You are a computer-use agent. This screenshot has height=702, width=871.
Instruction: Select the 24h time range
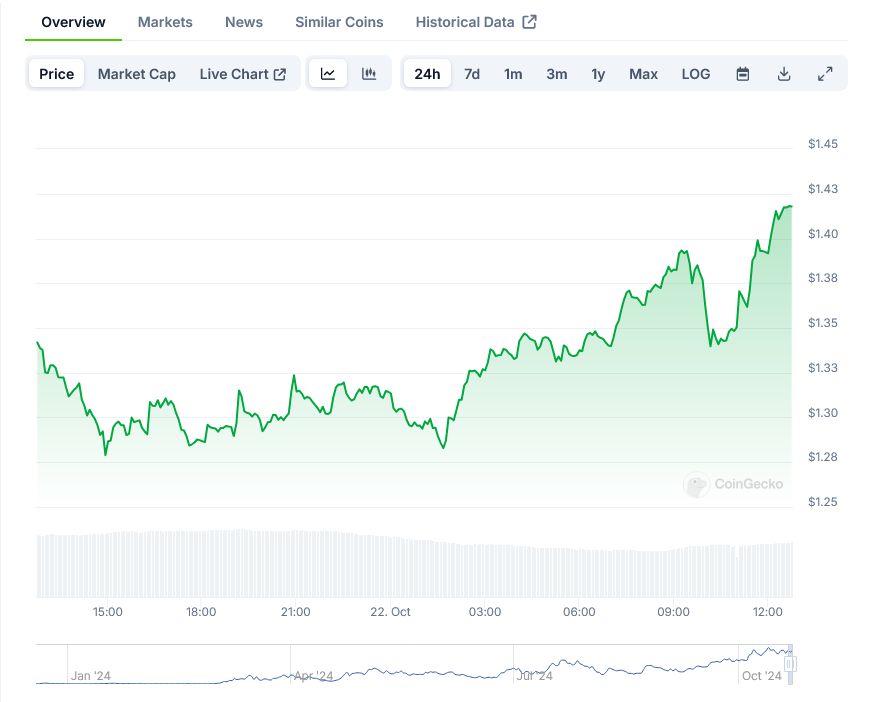coord(427,74)
